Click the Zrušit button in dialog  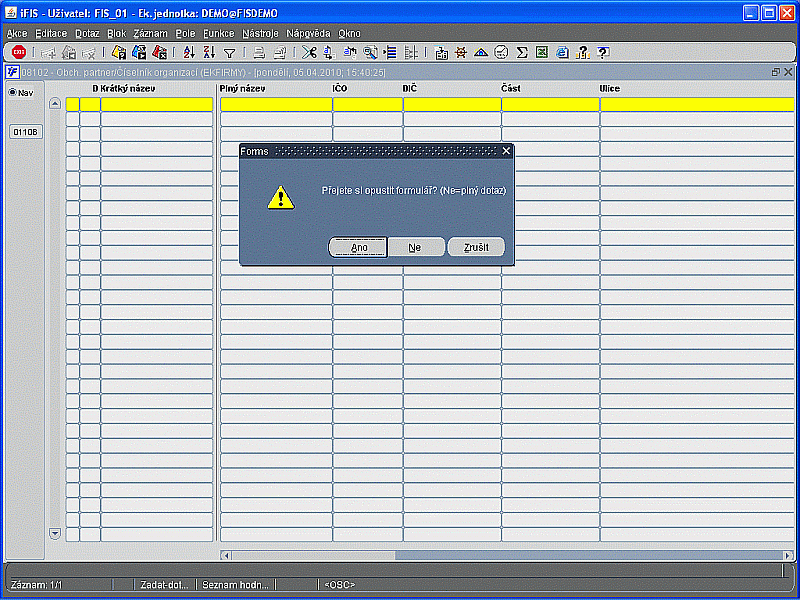coord(476,247)
